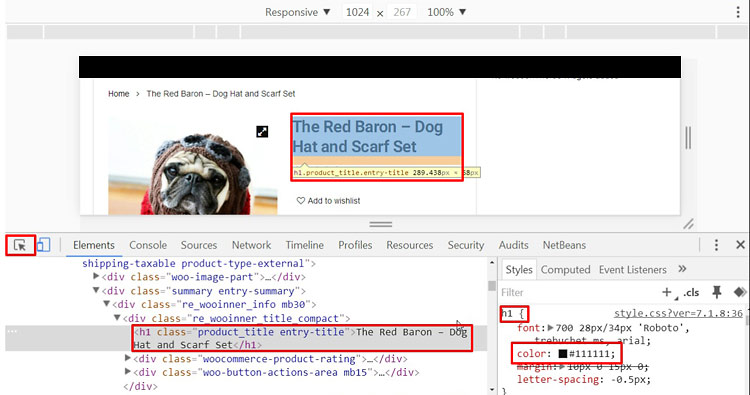Screen dimensions: 750x395
Task: Expand the woocommerce-product-rating div
Action: pos(128,358)
